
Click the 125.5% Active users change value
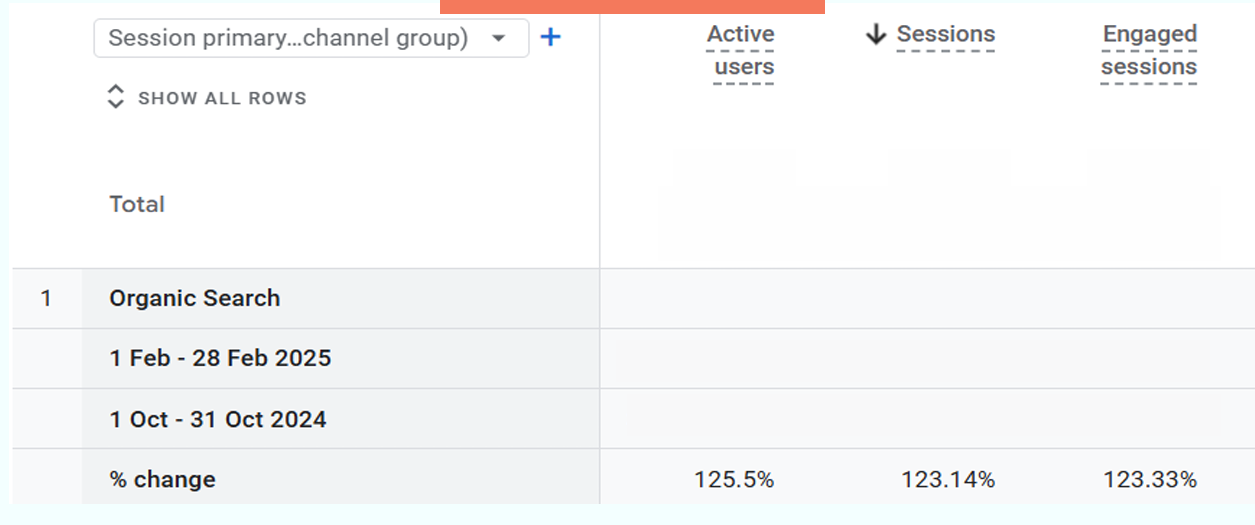pos(734,480)
